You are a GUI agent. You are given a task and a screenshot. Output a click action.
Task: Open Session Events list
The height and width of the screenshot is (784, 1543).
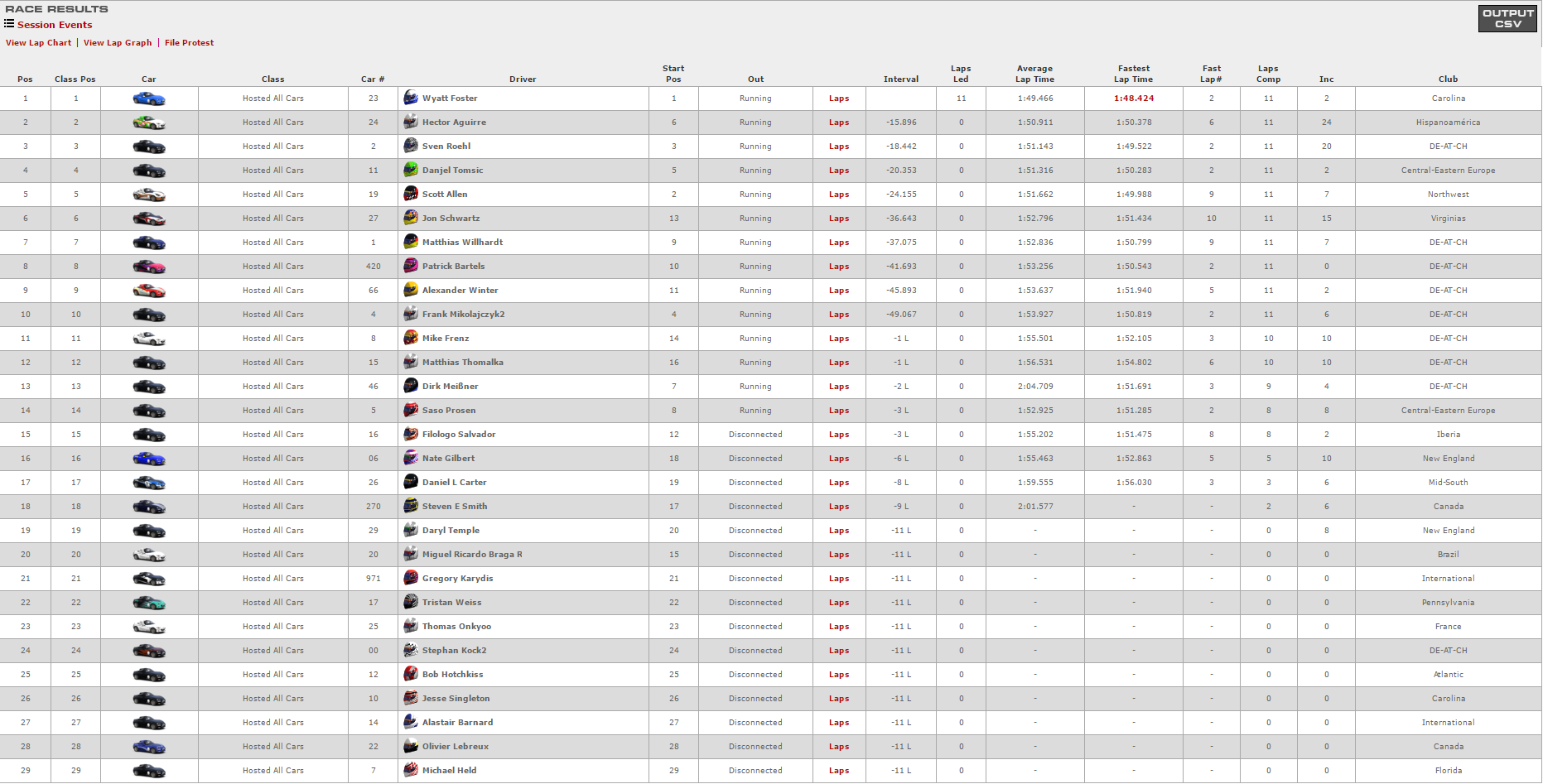pos(54,25)
